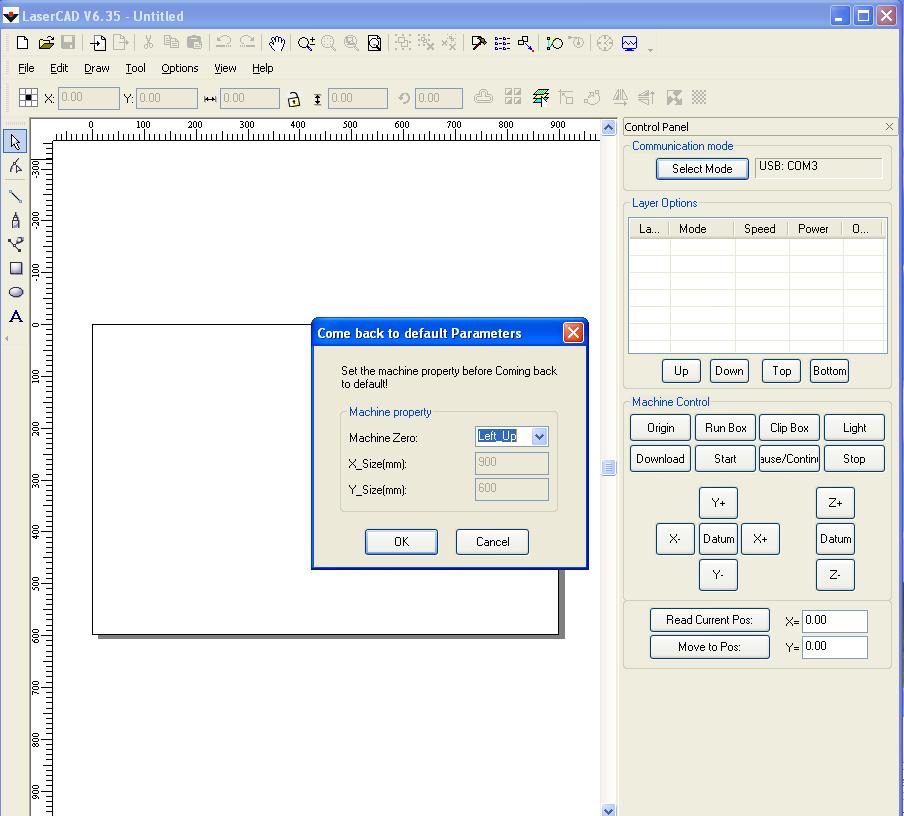Choose the Line drawing tool

click(x=15, y=195)
